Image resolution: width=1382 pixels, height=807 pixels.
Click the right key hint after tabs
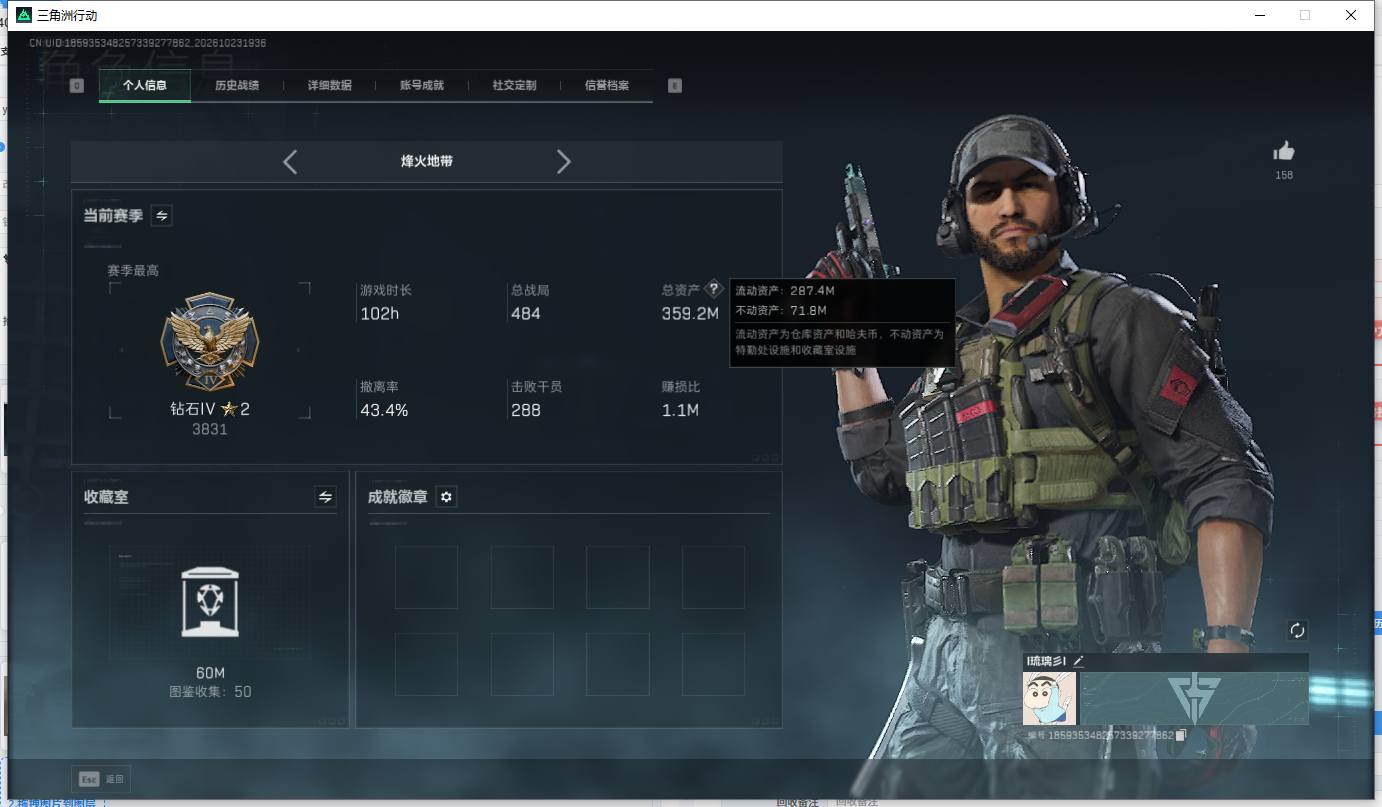(x=675, y=86)
